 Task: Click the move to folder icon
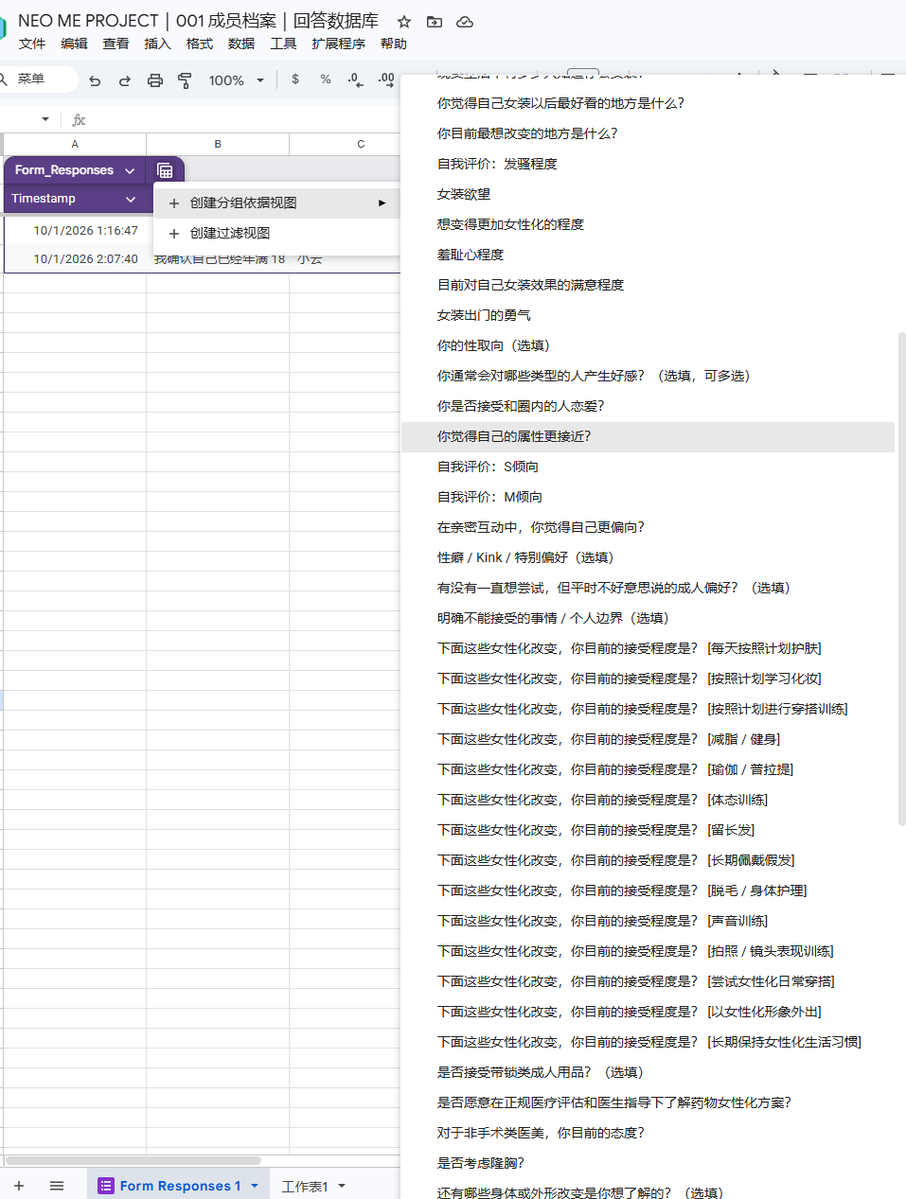tap(434, 22)
